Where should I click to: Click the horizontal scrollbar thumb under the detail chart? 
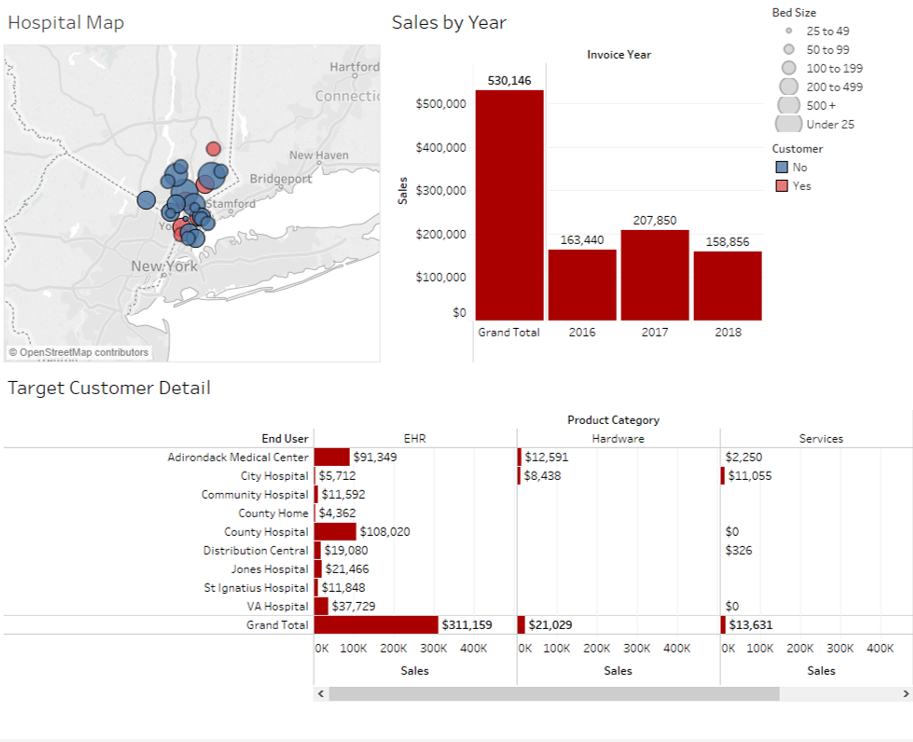(x=553, y=693)
